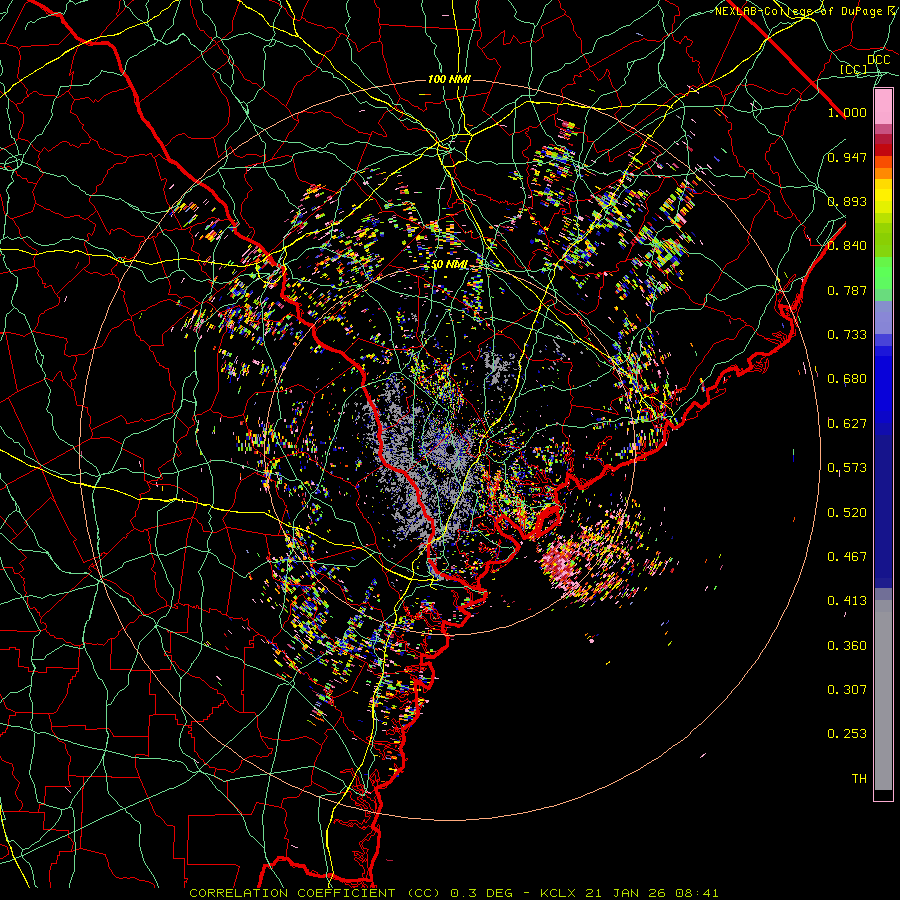Image resolution: width=900 pixels, height=900 pixels.
Task: Pick the pink swatch atop the colorbar
Action: [x=883, y=107]
